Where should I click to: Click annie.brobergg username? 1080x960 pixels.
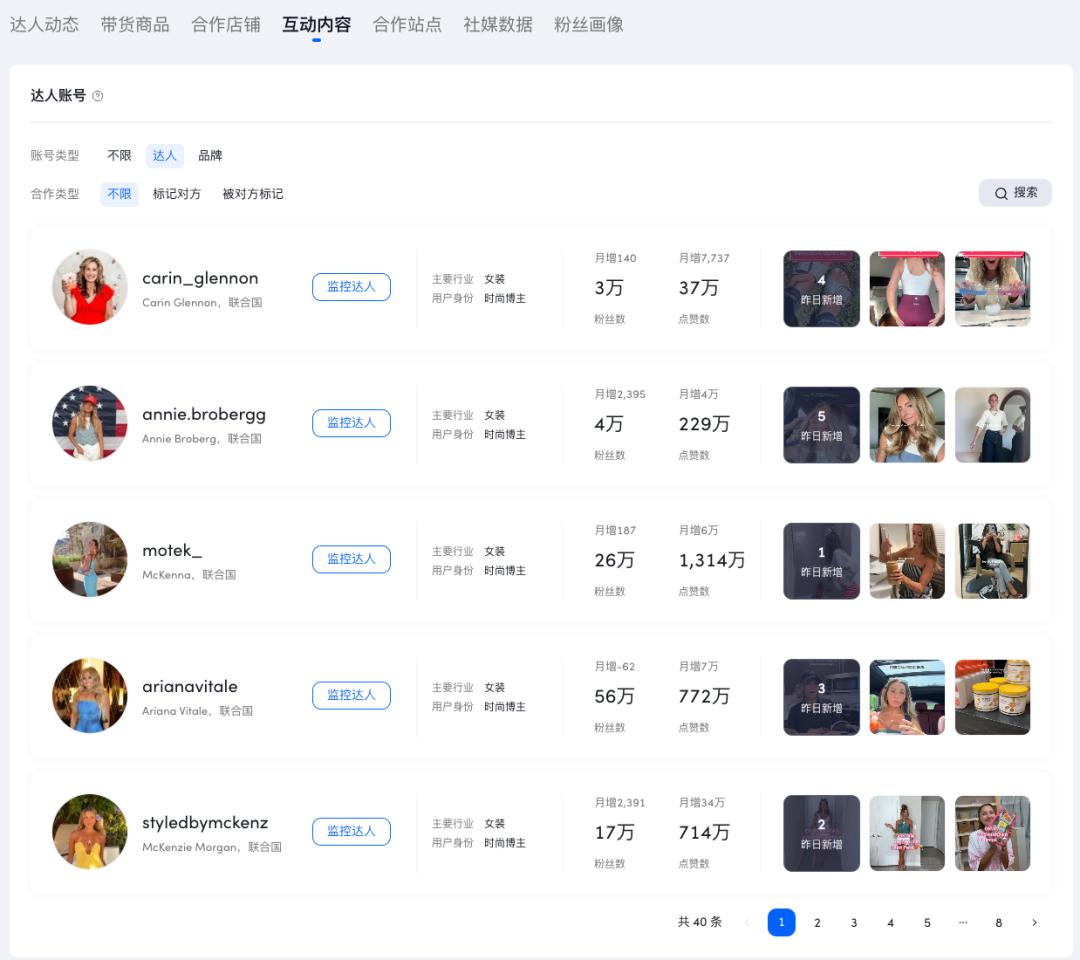click(x=204, y=415)
